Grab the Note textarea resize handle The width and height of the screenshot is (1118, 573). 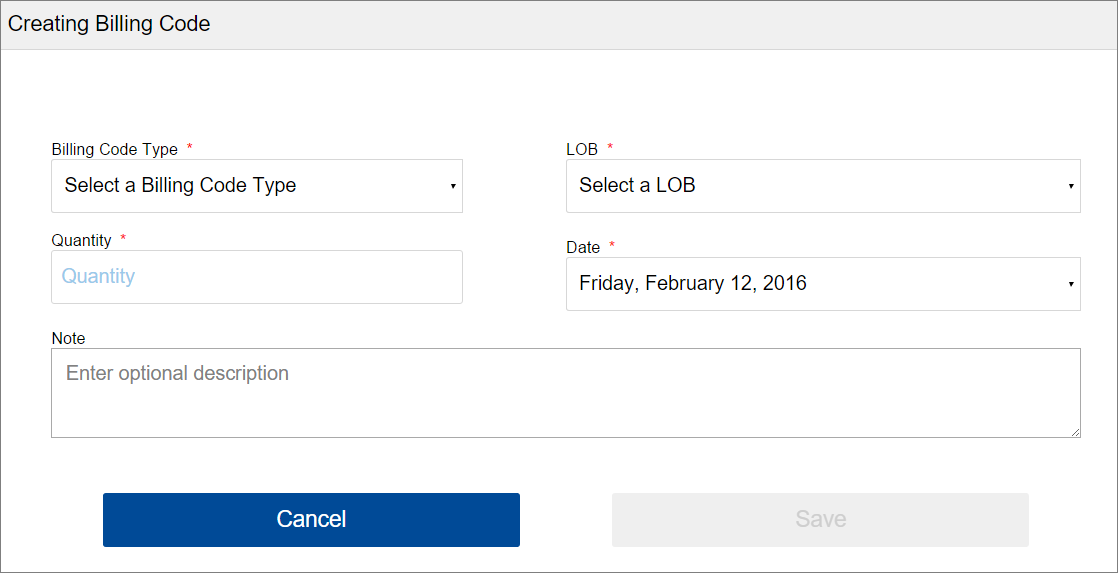(x=1075, y=432)
